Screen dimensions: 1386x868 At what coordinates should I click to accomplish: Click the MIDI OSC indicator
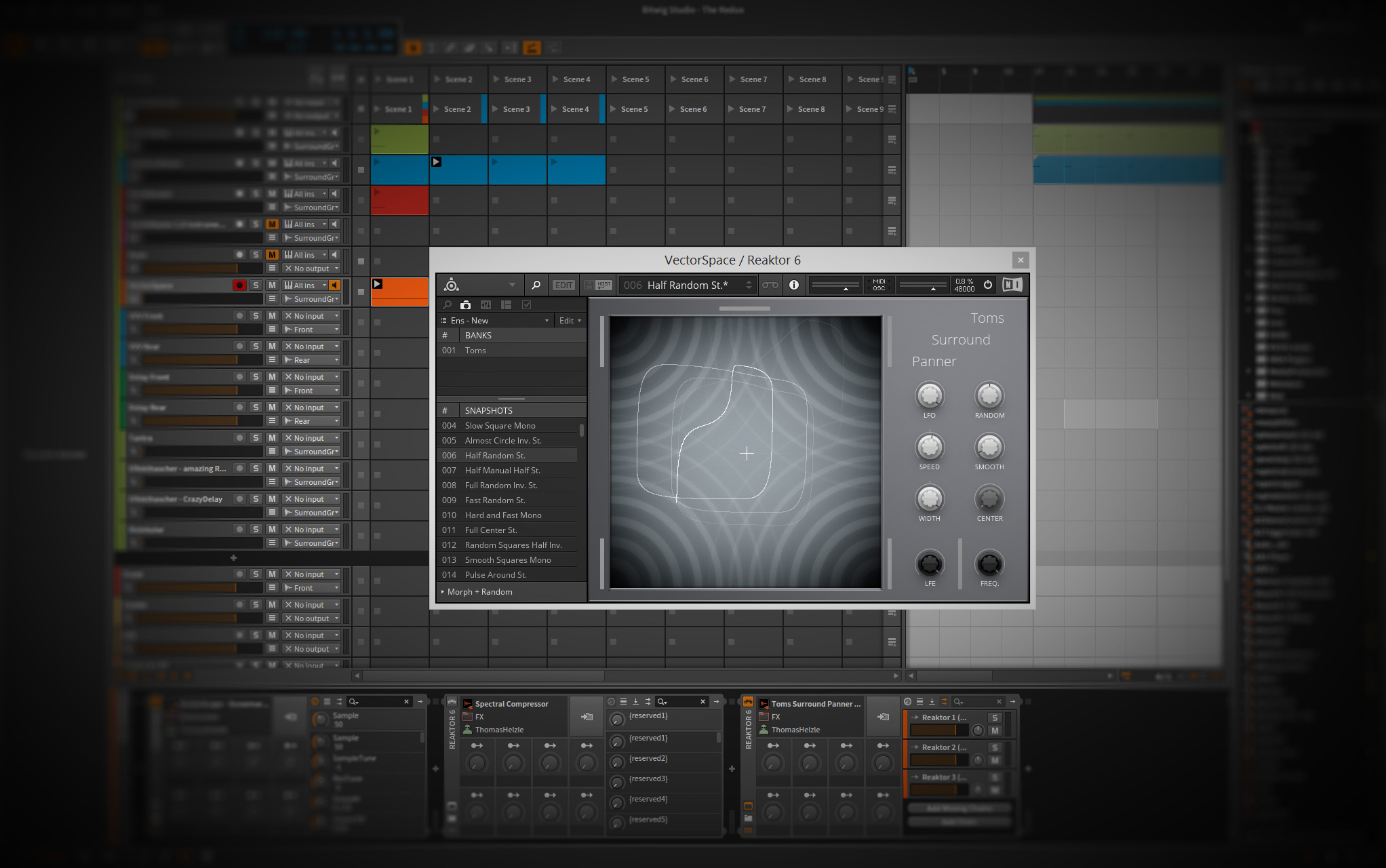click(x=879, y=285)
